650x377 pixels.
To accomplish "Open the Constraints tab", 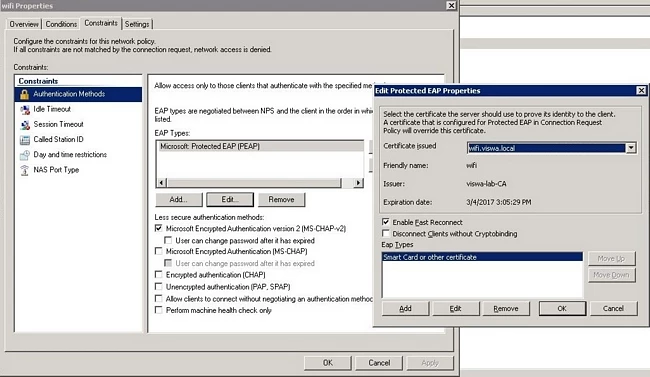I will point(101,23).
